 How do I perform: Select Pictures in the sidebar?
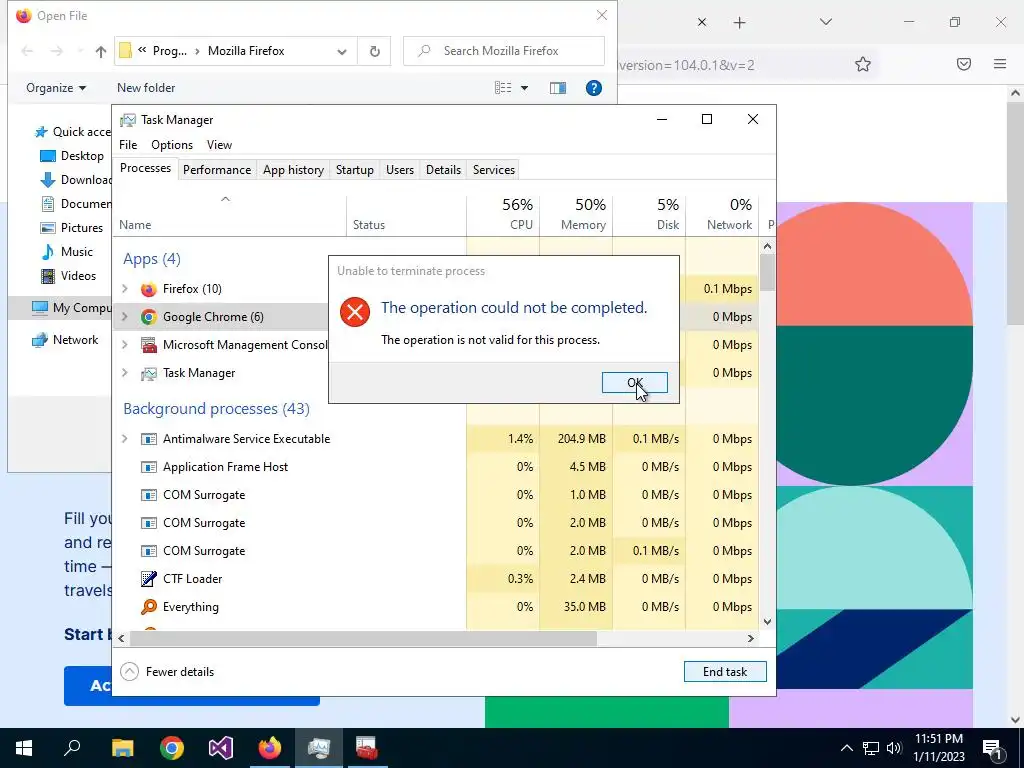pos(72,228)
